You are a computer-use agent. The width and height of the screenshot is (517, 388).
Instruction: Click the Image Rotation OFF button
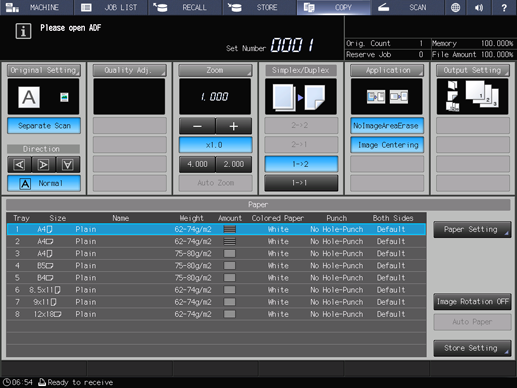tap(472, 302)
